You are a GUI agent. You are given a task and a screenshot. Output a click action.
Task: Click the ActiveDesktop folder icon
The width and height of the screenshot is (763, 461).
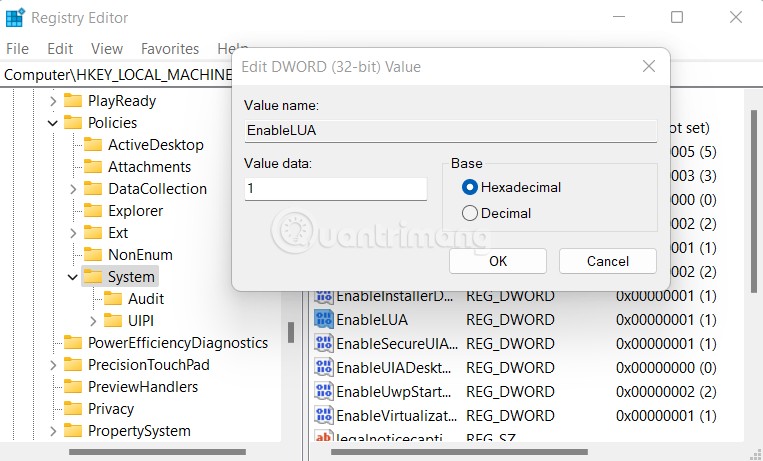[x=93, y=145]
